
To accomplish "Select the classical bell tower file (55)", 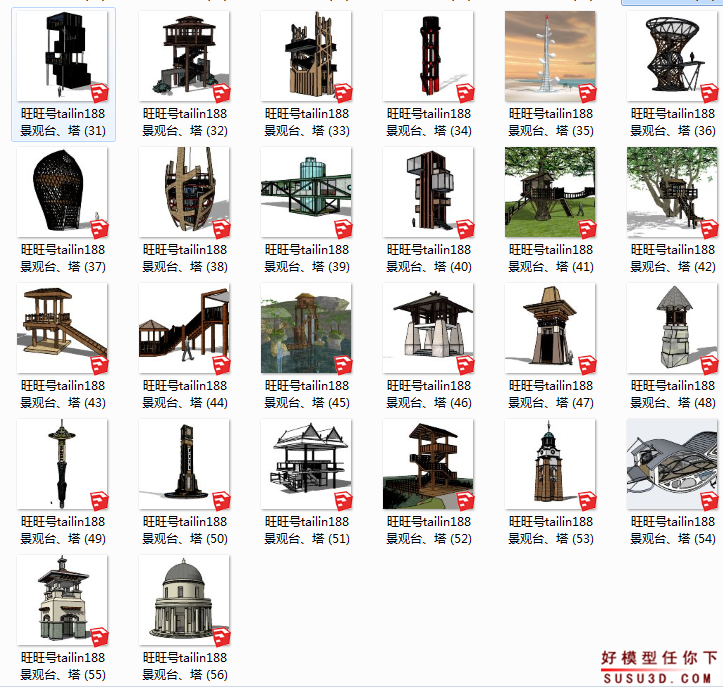I will point(63,600).
